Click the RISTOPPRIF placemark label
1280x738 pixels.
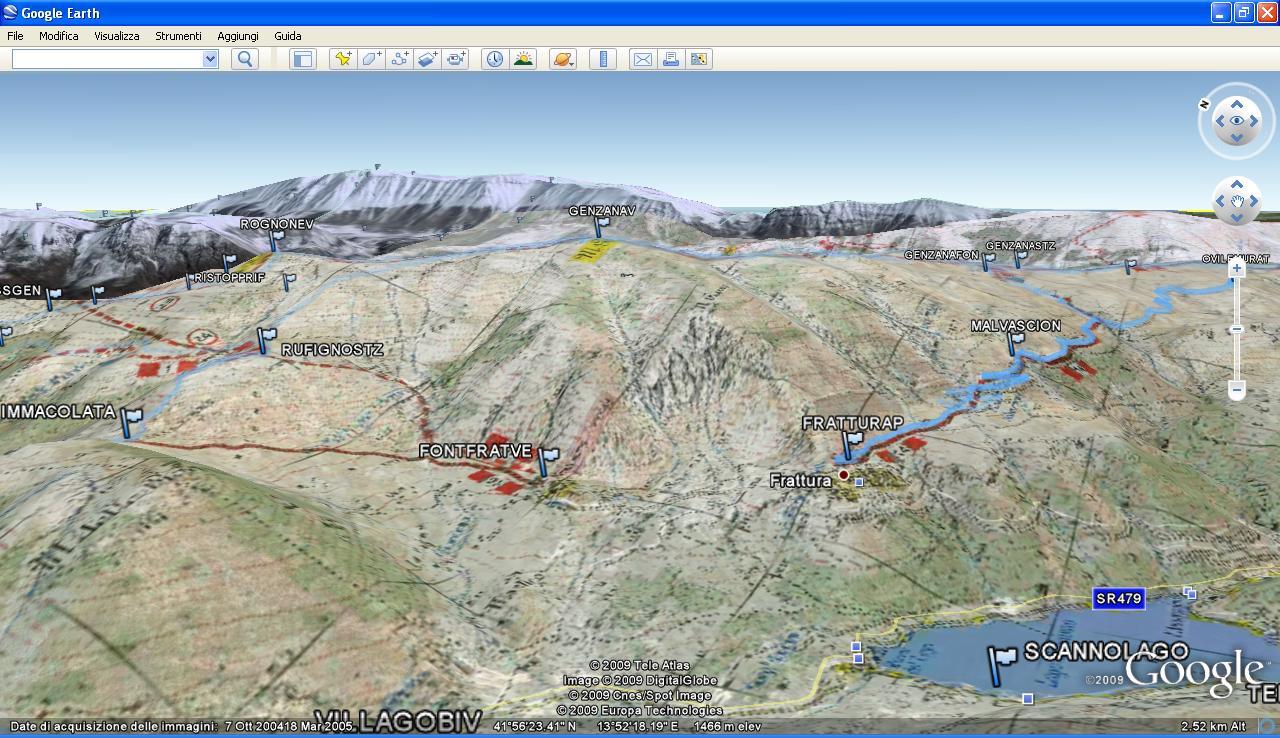pyautogui.click(x=229, y=277)
